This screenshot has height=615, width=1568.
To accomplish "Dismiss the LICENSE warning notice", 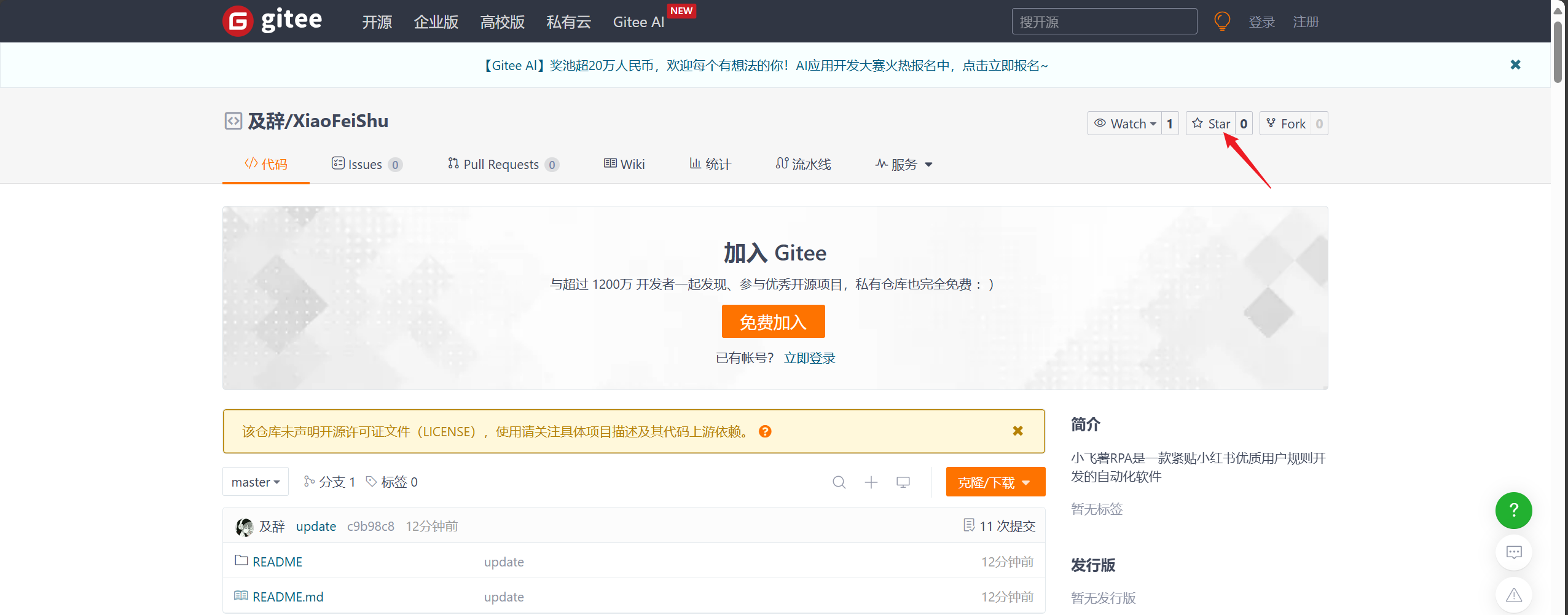I will click(x=1017, y=431).
